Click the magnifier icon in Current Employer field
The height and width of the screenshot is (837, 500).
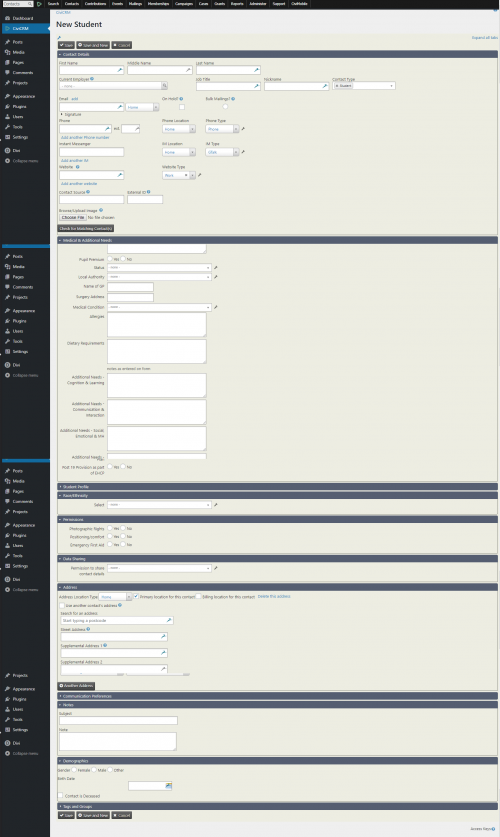pos(164,86)
